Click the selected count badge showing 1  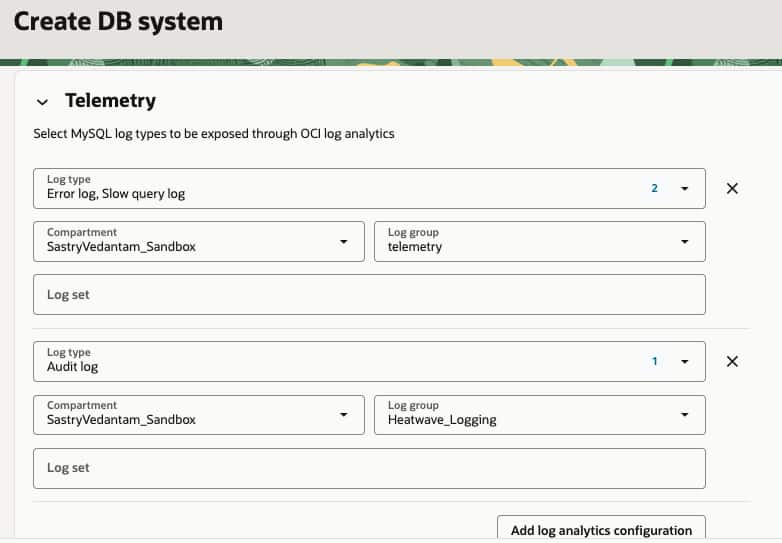655,361
